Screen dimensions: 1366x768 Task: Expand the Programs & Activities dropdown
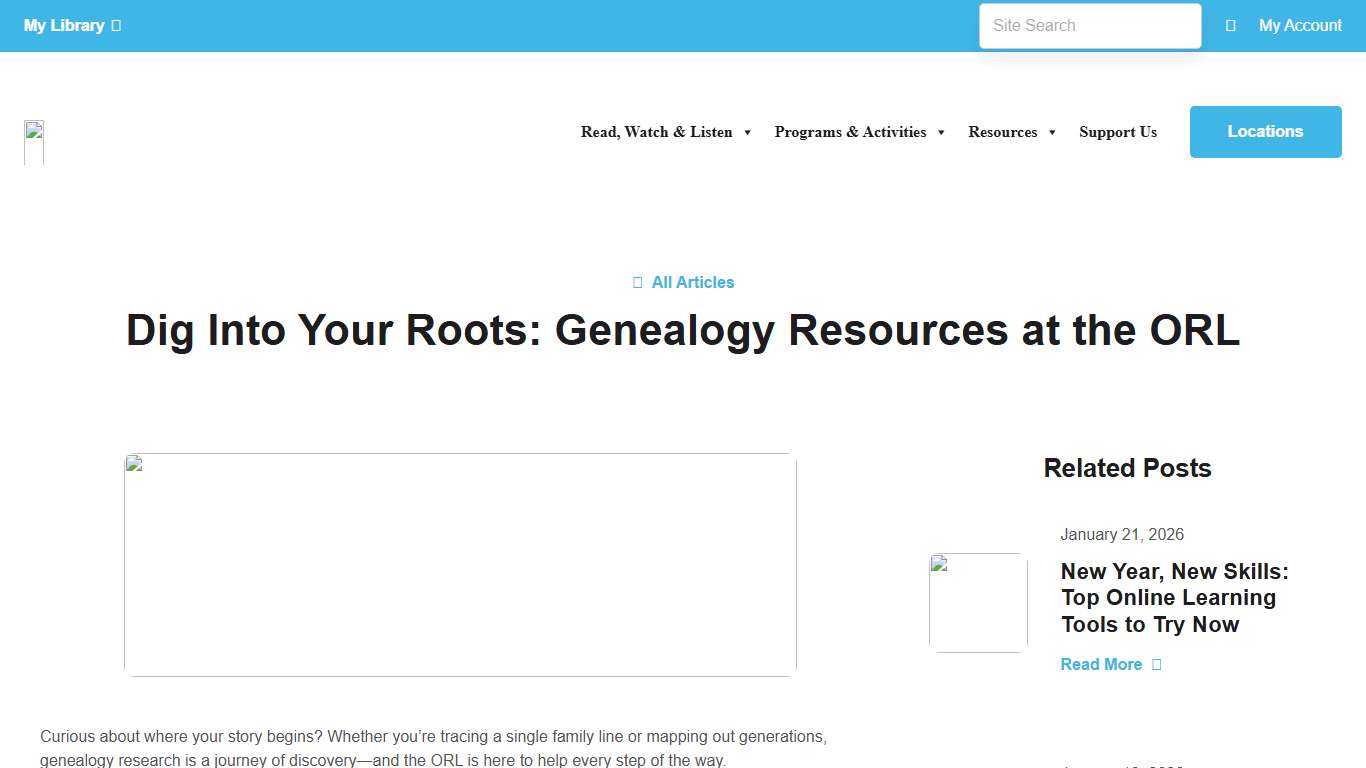click(x=850, y=132)
